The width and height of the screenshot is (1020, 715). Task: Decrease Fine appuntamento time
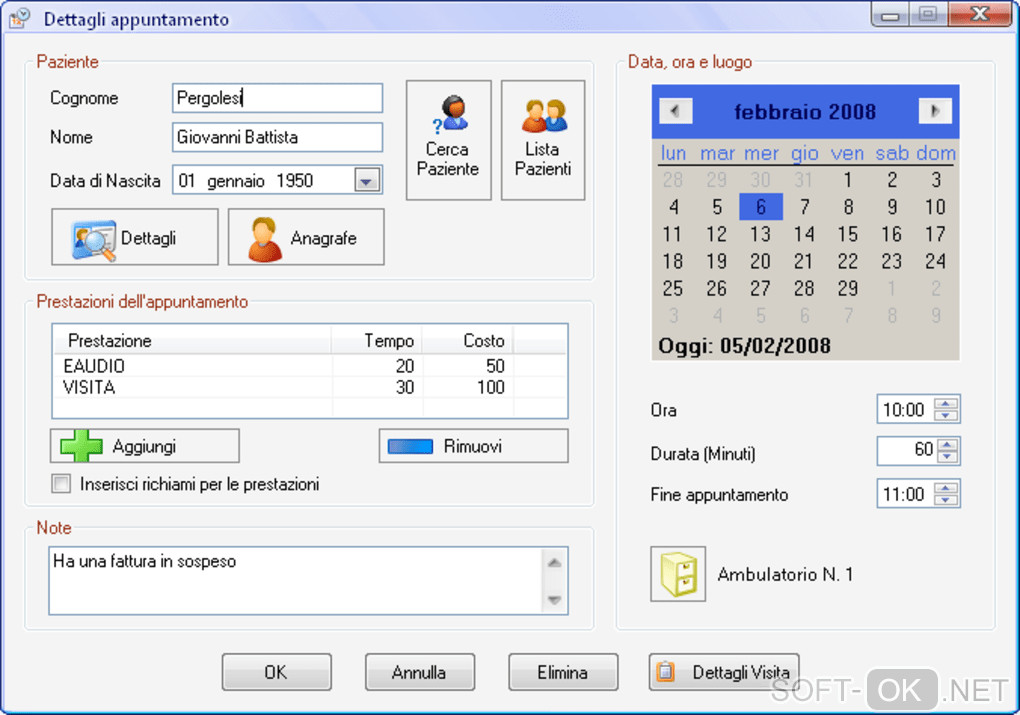pos(946,500)
